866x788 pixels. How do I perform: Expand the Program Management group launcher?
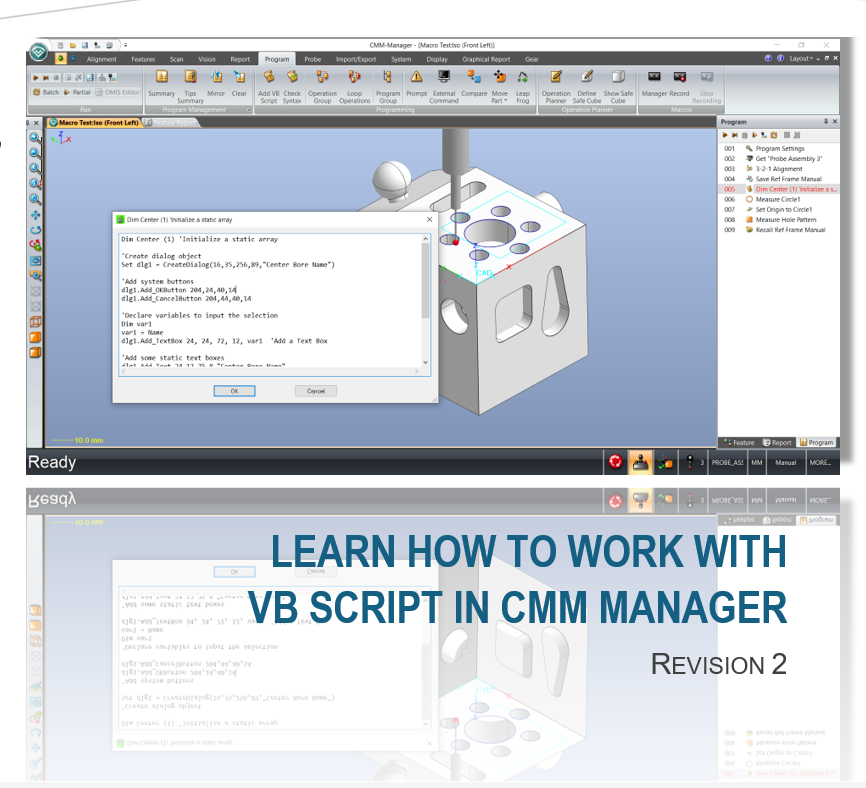pos(249,110)
